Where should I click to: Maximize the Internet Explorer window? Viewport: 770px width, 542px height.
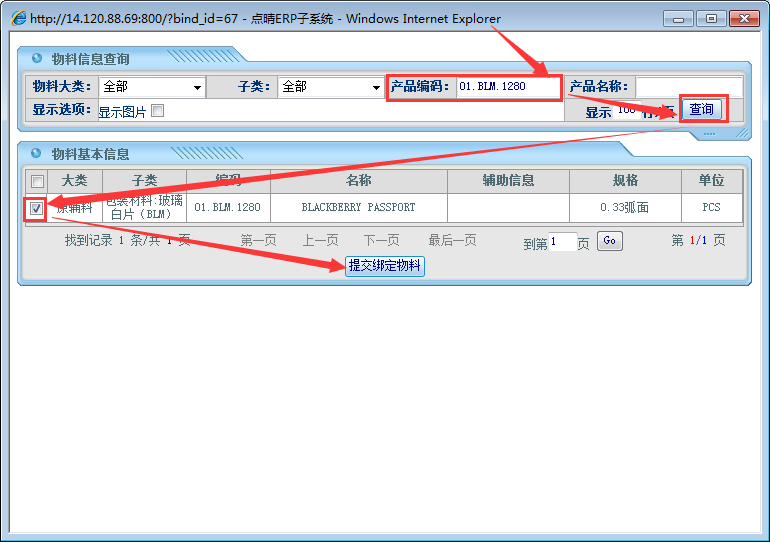tap(711, 18)
